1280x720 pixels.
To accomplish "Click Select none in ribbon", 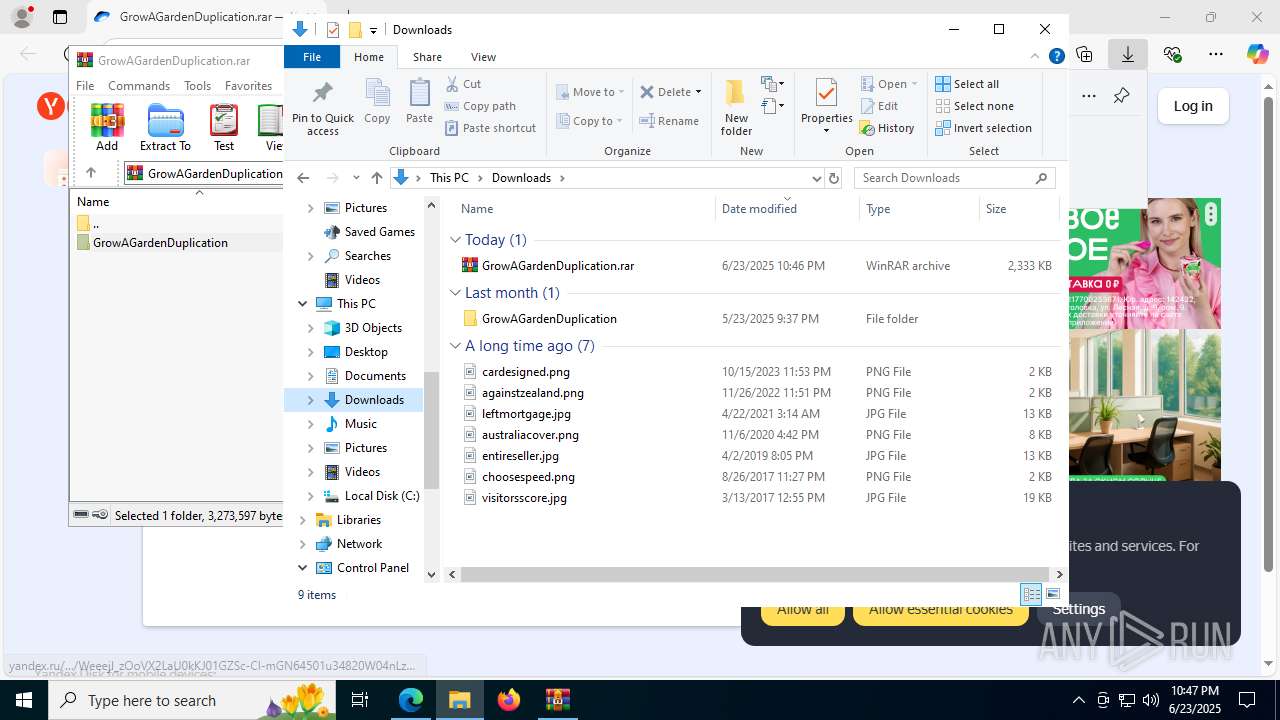I will point(975,106).
